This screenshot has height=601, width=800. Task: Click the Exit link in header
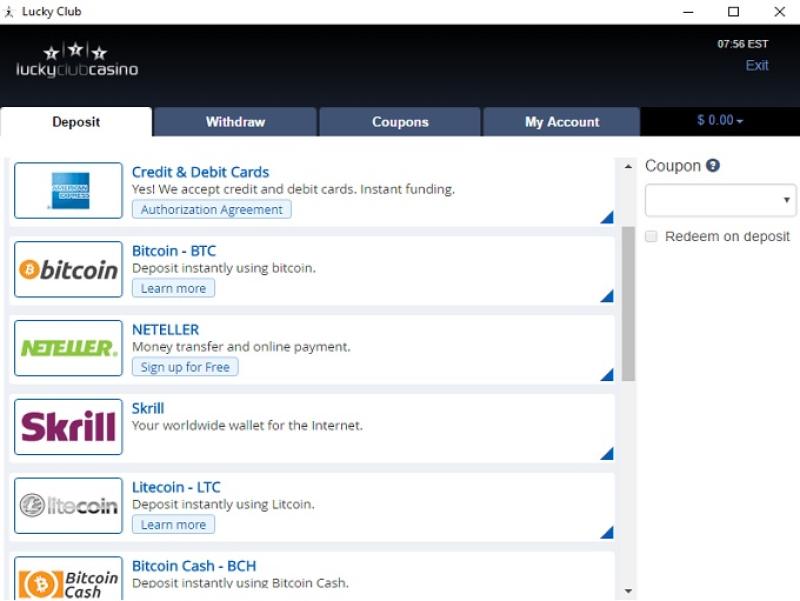(757, 65)
